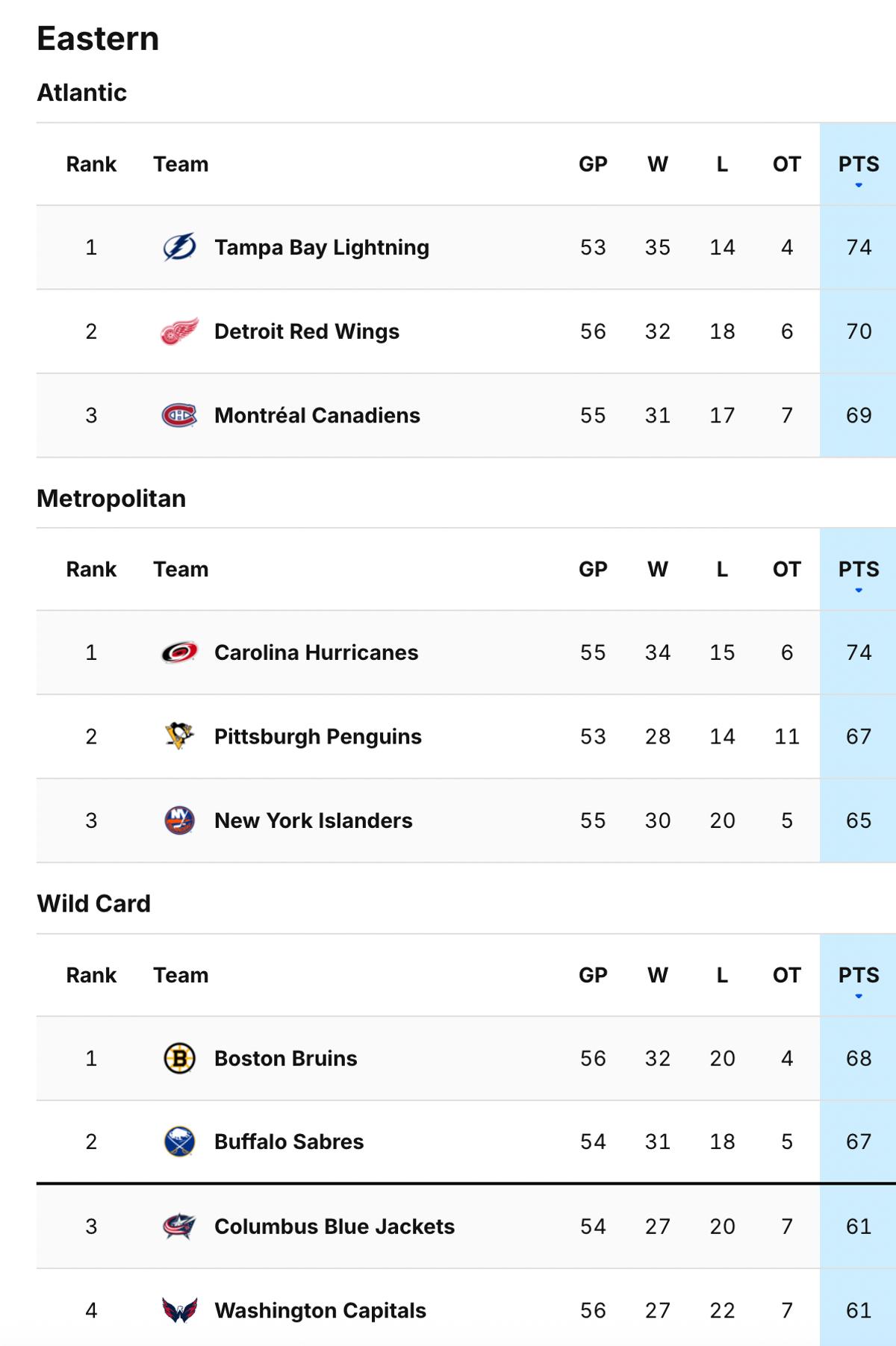Image resolution: width=896 pixels, height=1346 pixels.
Task: Select the Montréal Canadiens logo
Action: click(179, 415)
